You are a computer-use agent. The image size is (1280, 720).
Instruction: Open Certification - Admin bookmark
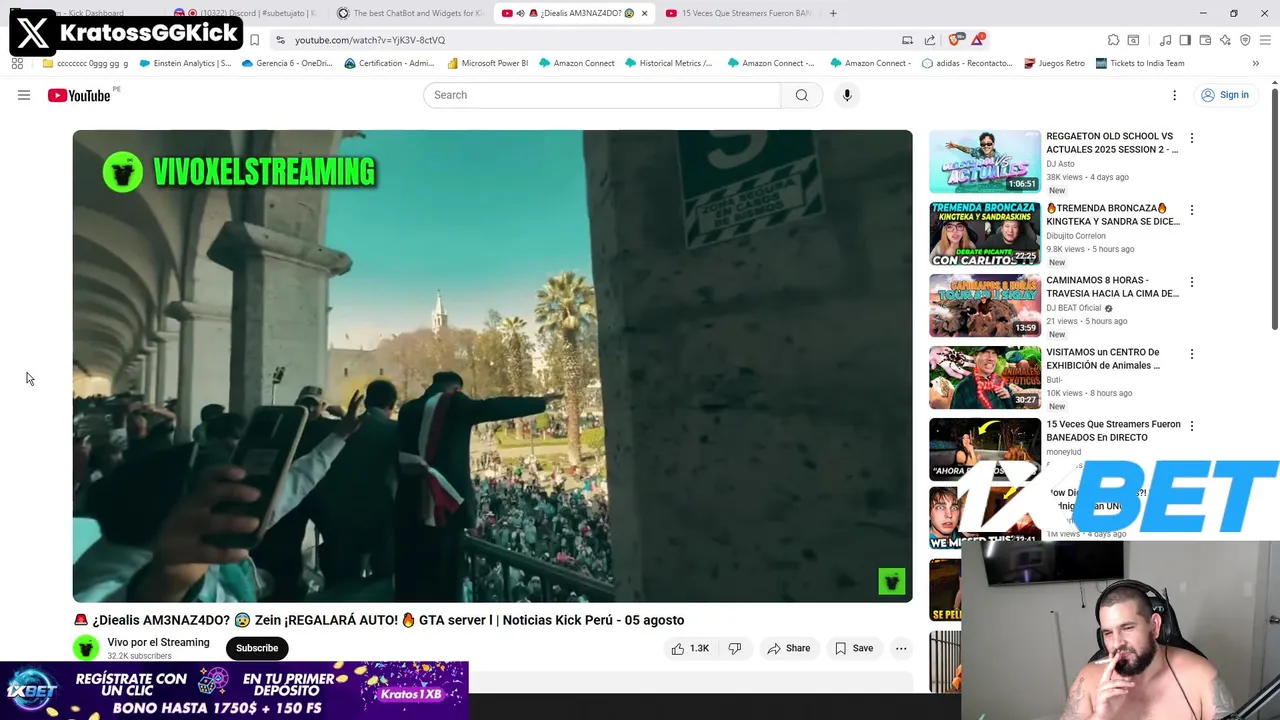coord(389,63)
